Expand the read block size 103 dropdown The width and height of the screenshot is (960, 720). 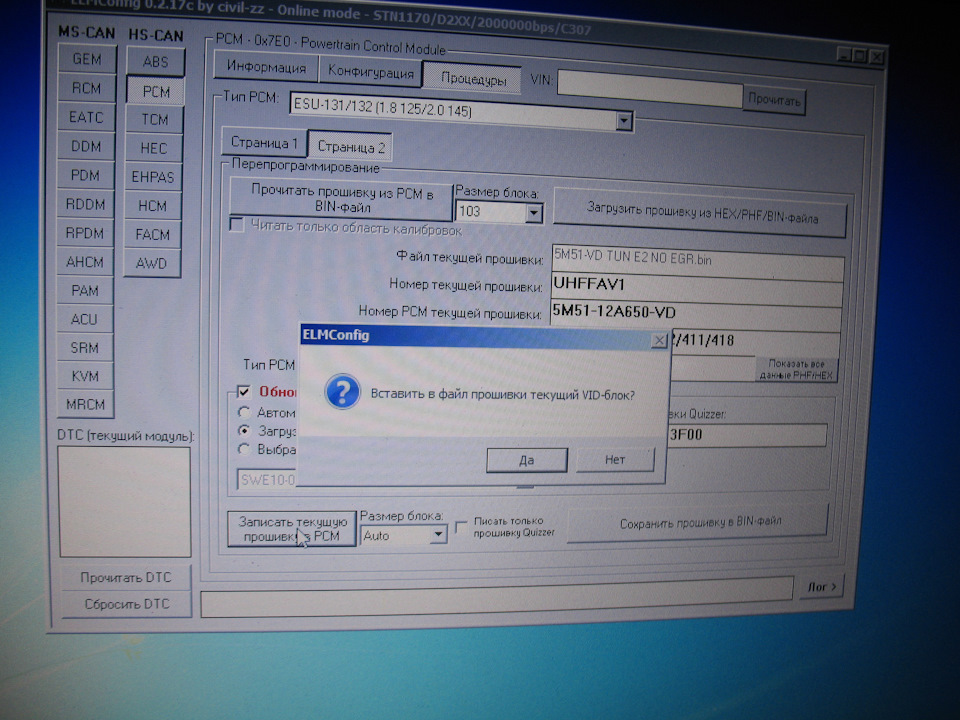tap(534, 213)
